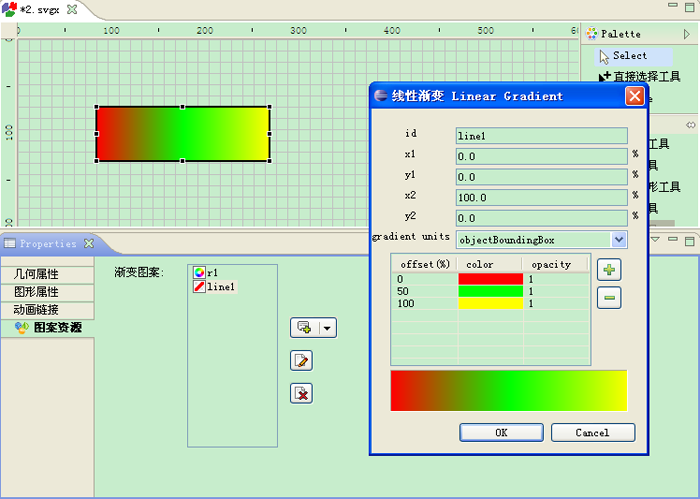Click the delete pattern icon
Image resolution: width=700 pixels, height=499 pixels.
301,393
